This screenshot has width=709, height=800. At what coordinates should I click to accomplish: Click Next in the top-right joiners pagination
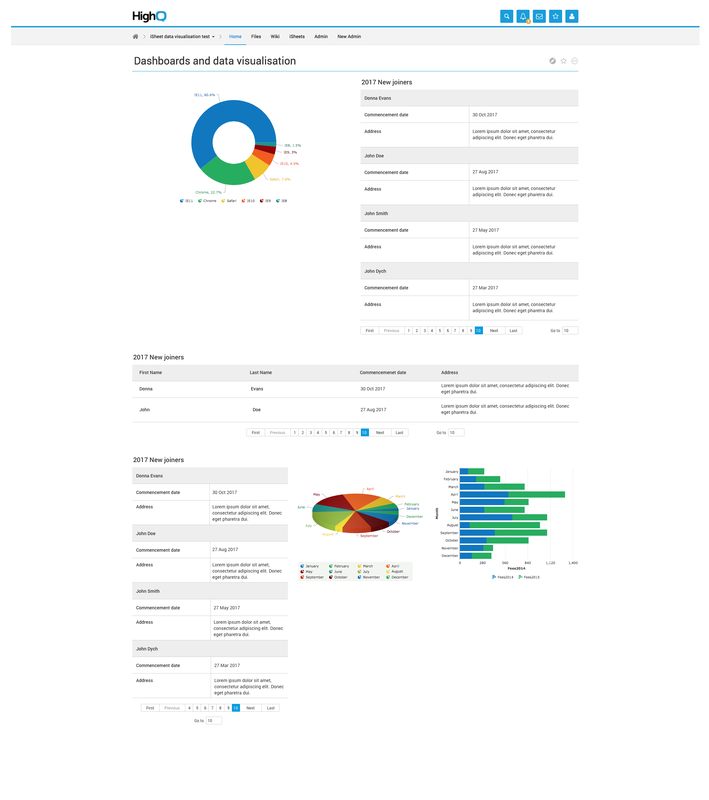click(494, 330)
